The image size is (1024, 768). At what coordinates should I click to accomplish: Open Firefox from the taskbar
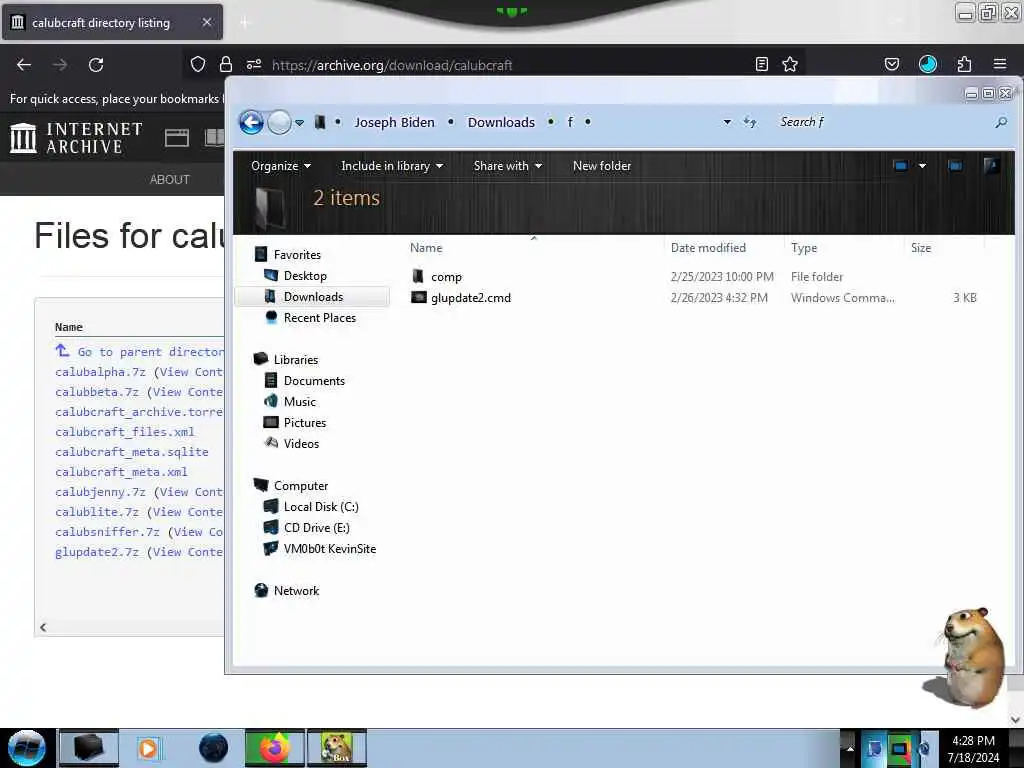(x=274, y=748)
